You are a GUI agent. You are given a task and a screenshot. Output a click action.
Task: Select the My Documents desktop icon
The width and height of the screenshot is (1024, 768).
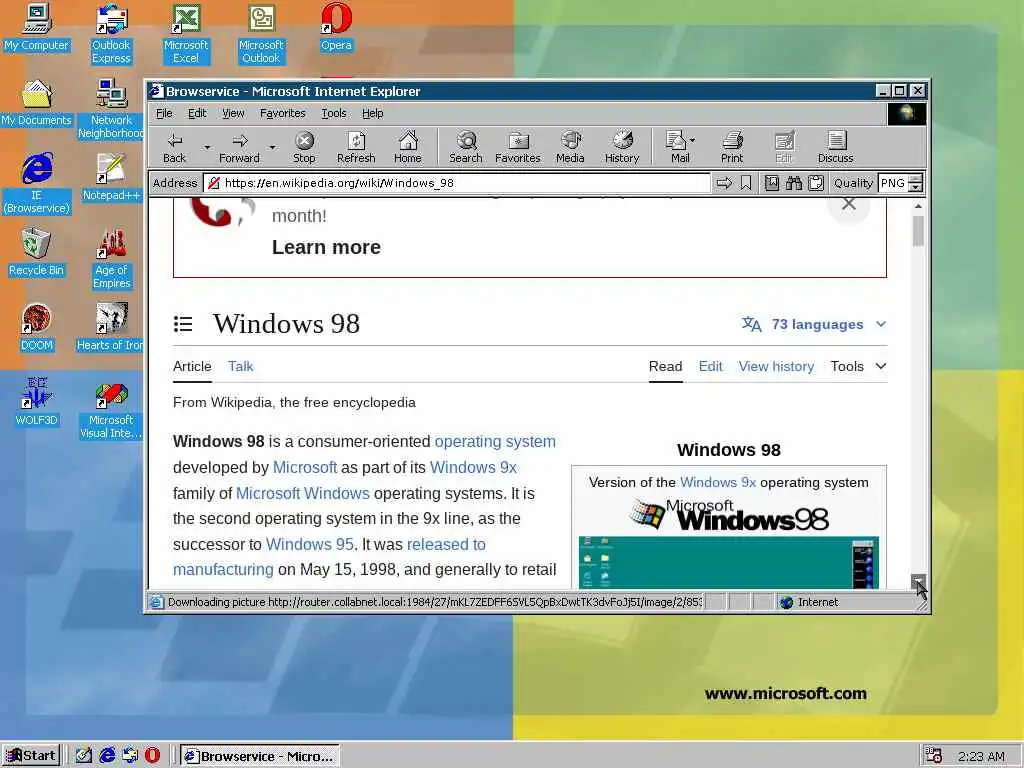37,103
